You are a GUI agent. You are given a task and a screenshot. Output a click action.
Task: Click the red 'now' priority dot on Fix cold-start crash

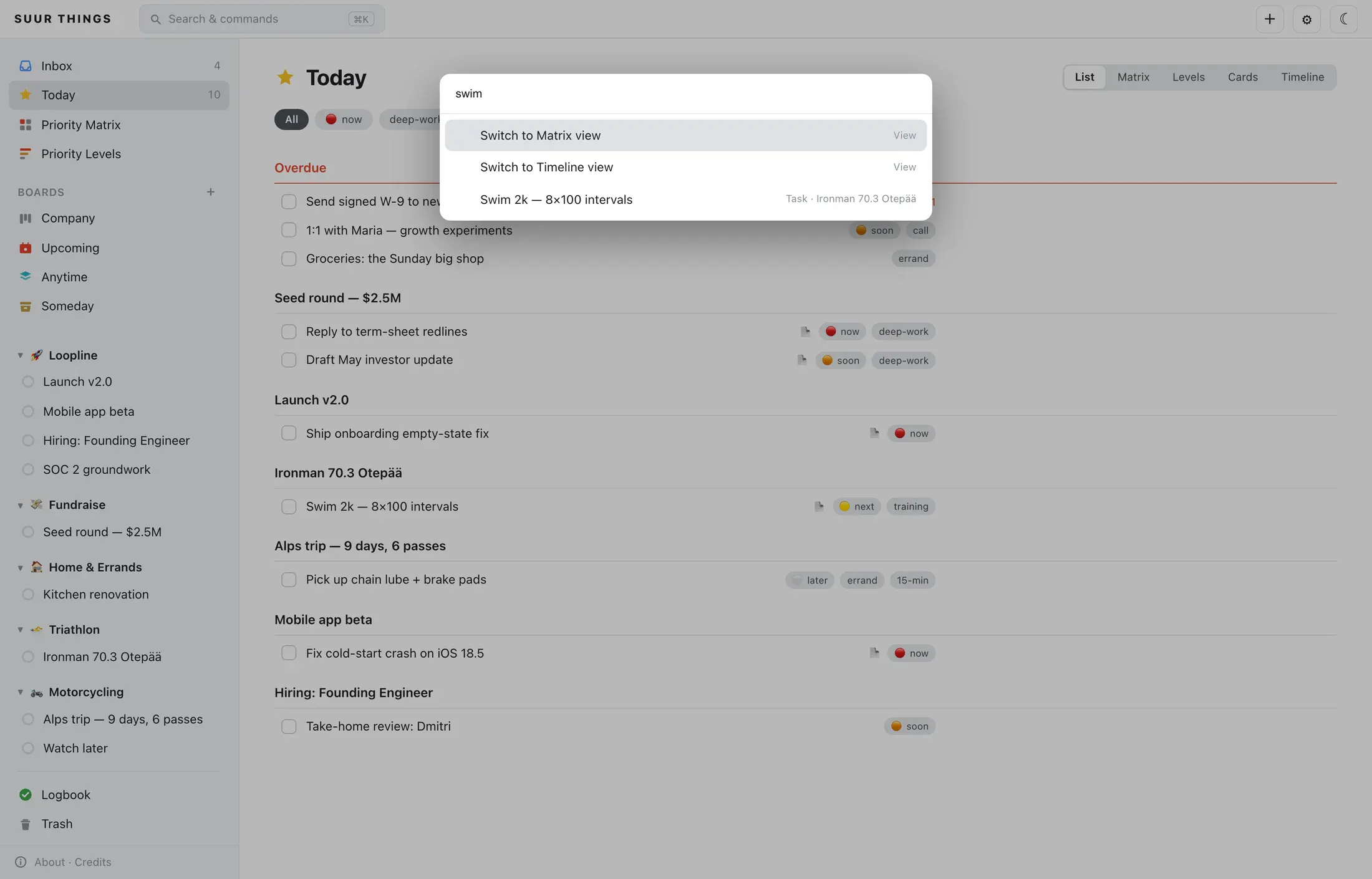pos(899,653)
